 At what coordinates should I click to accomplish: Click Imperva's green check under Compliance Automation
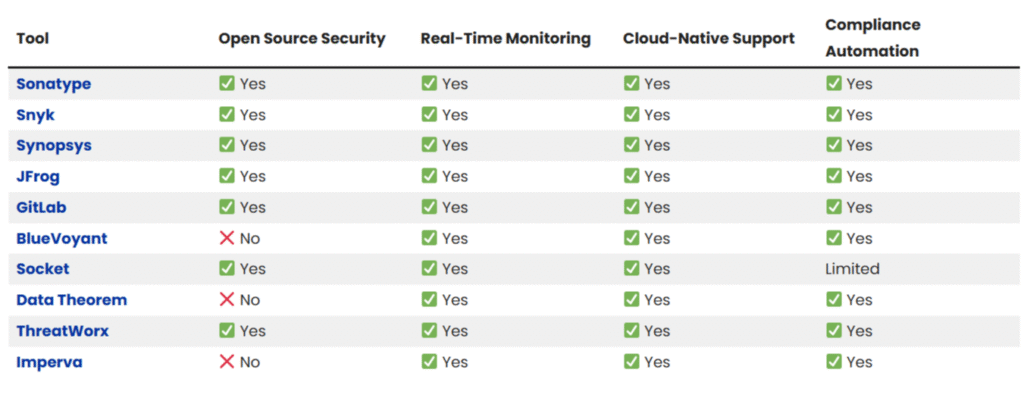(834, 362)
